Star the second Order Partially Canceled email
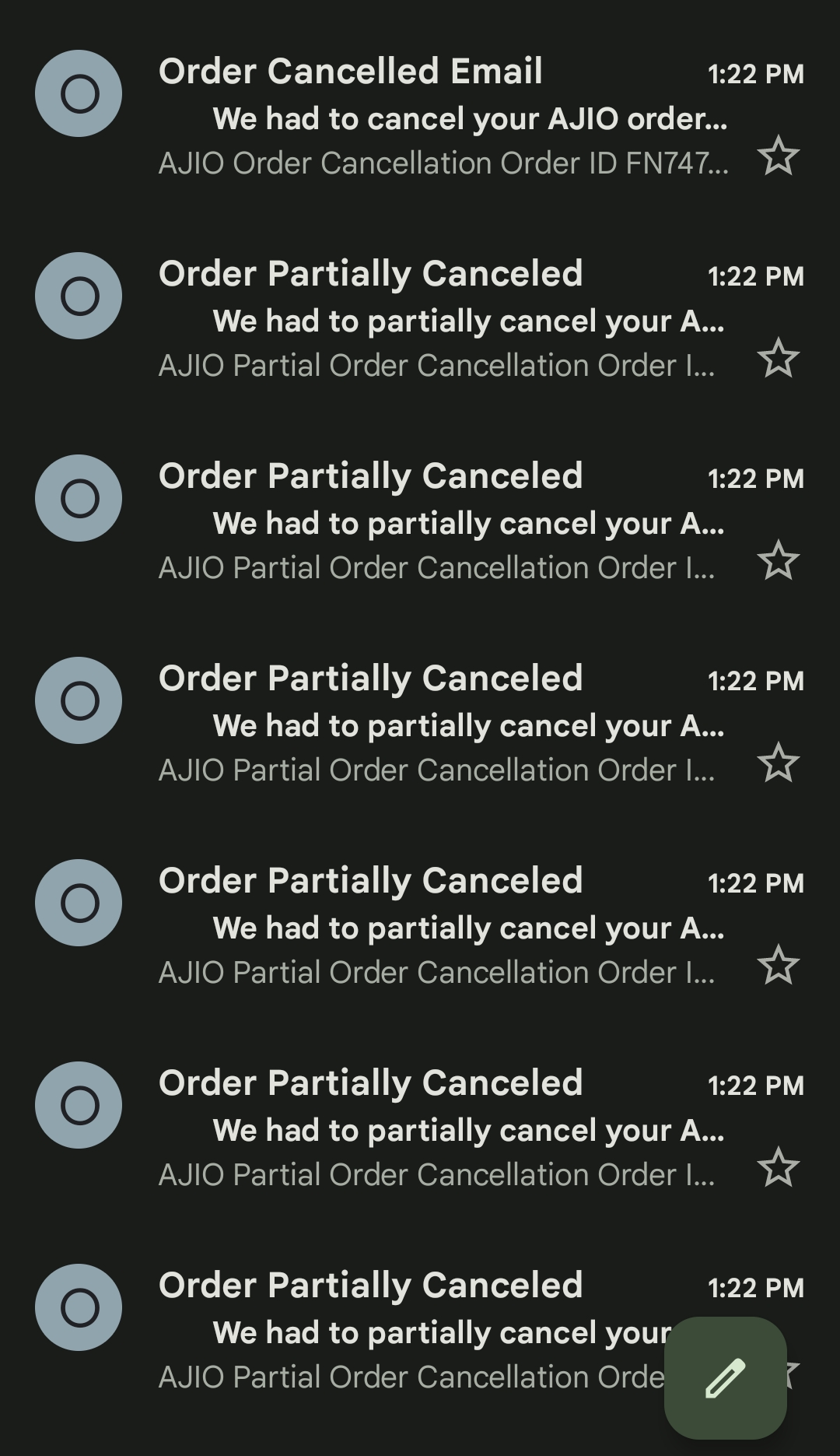The height and width of the screenshot is (1456, 840). pyautogui.click(x=778, y=560)
